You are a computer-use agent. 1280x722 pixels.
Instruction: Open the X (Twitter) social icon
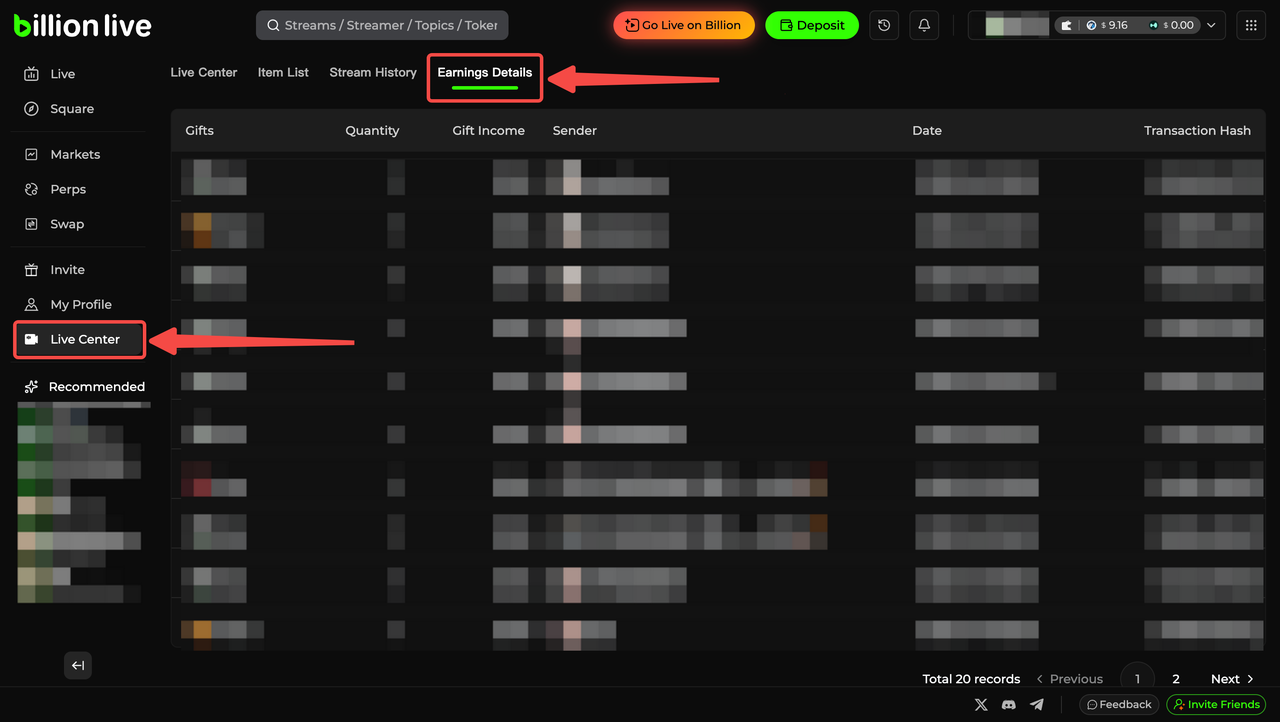(981, 705)
